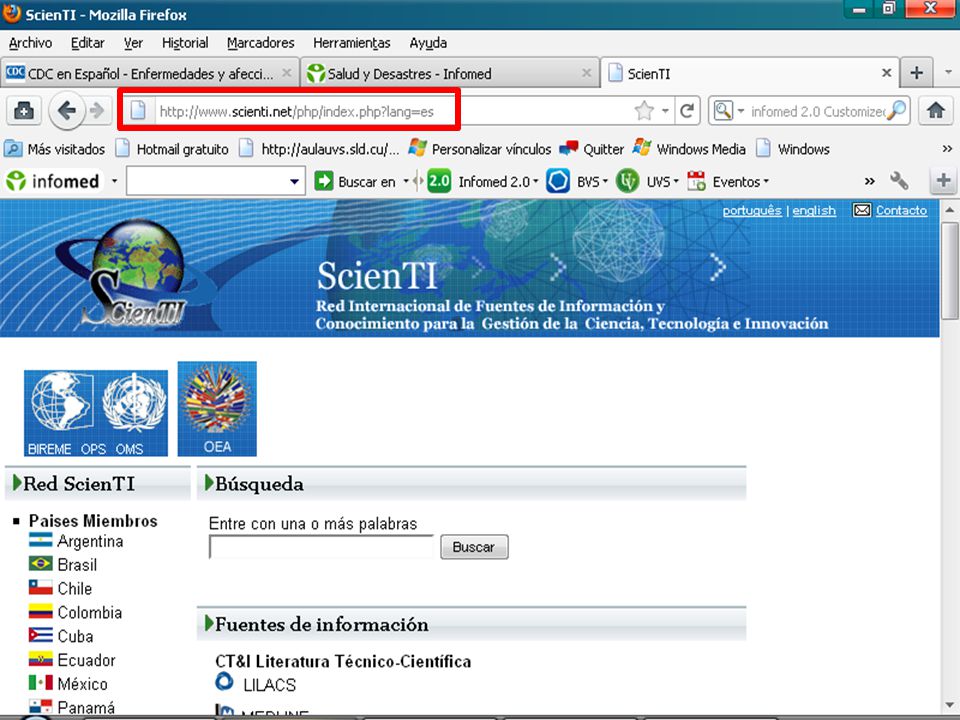Open the Historial menu

point(185,43)
